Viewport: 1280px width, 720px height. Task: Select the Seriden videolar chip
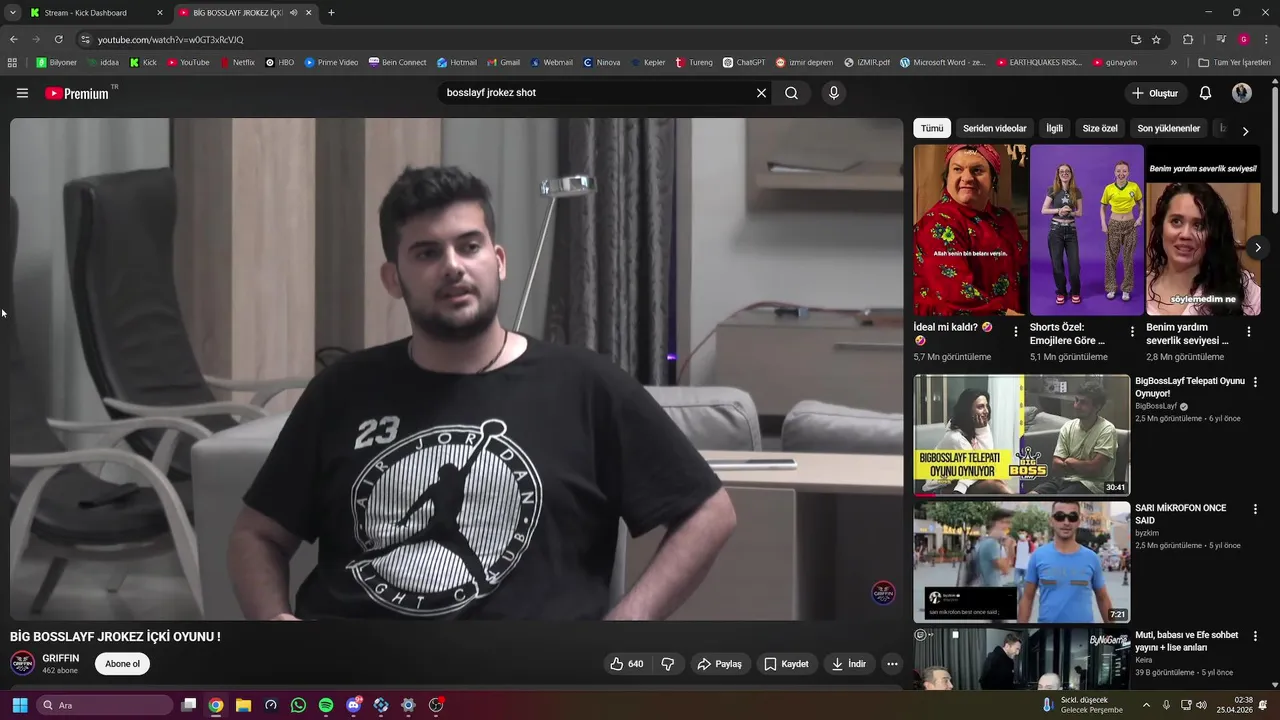995,128
